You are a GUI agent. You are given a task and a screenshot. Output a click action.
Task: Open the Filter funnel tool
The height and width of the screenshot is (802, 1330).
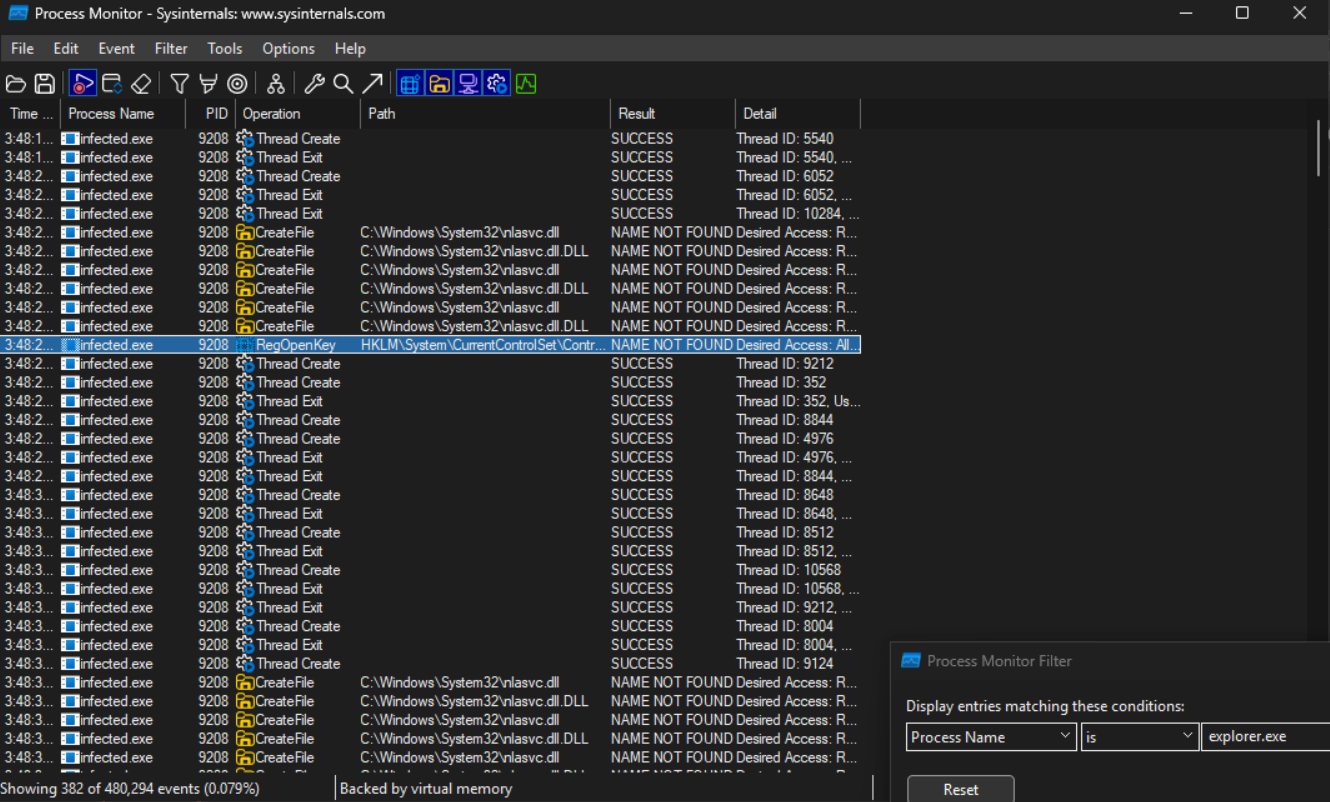coord(179,84)
